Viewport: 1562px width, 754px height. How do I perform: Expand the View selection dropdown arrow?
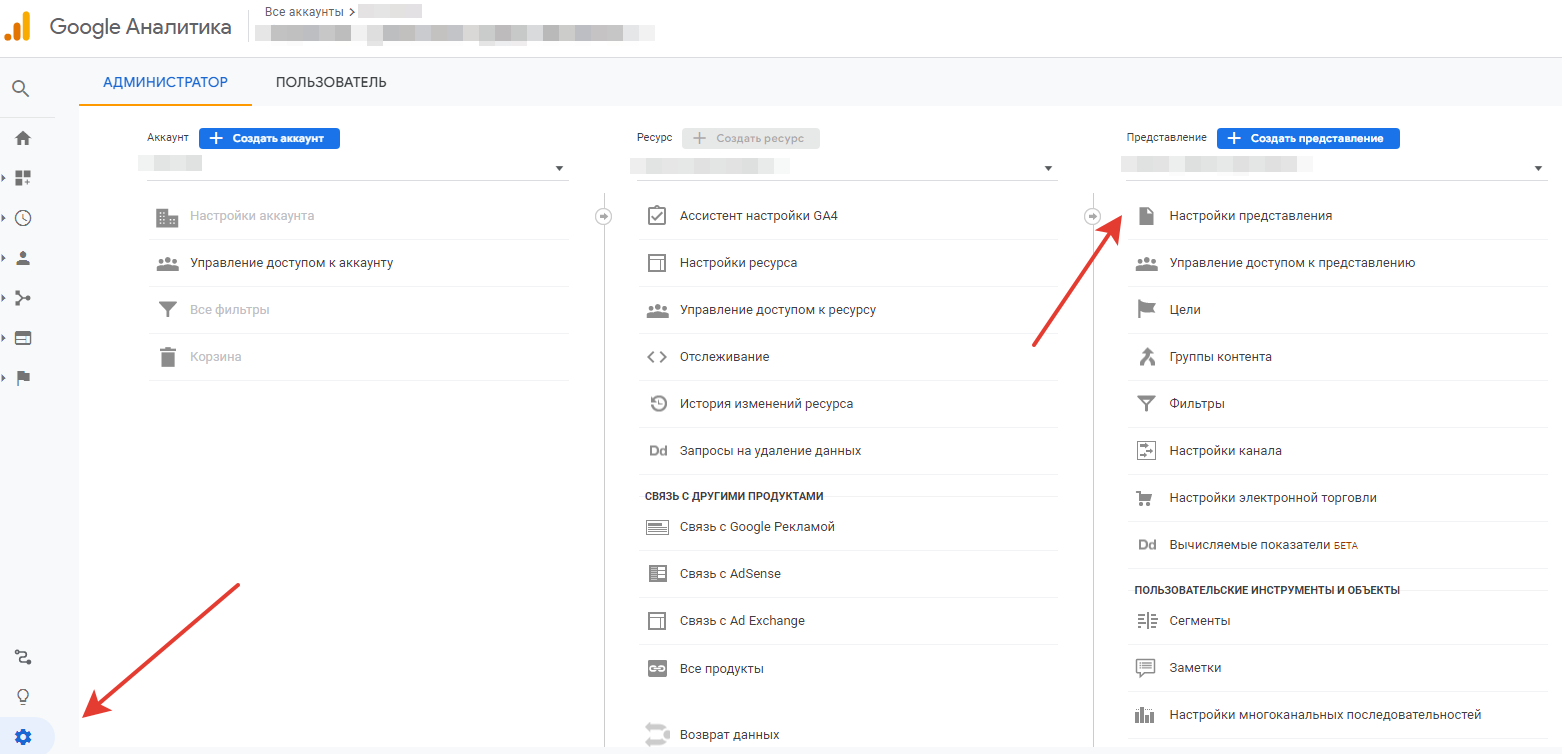point(1538,169)
